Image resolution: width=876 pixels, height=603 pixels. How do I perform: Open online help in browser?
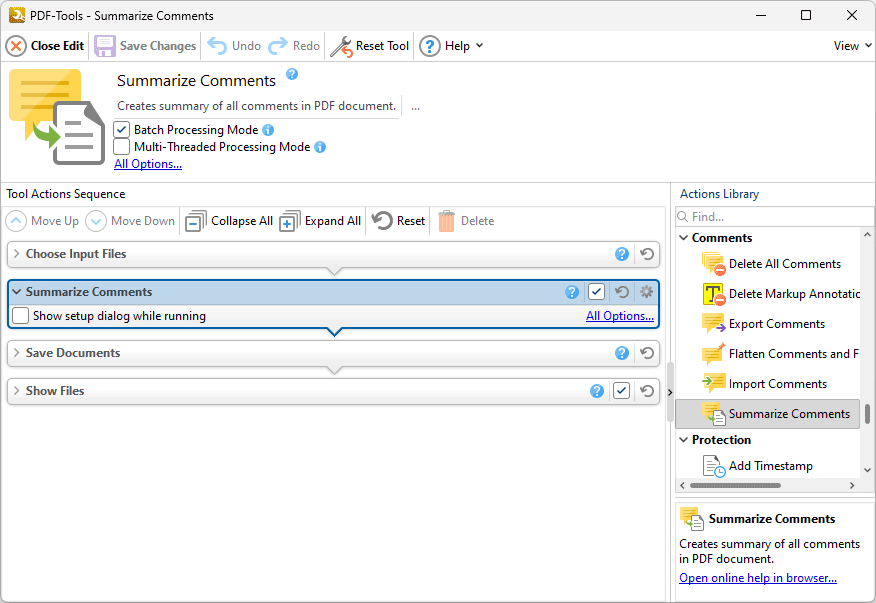(x=757, y=577)
